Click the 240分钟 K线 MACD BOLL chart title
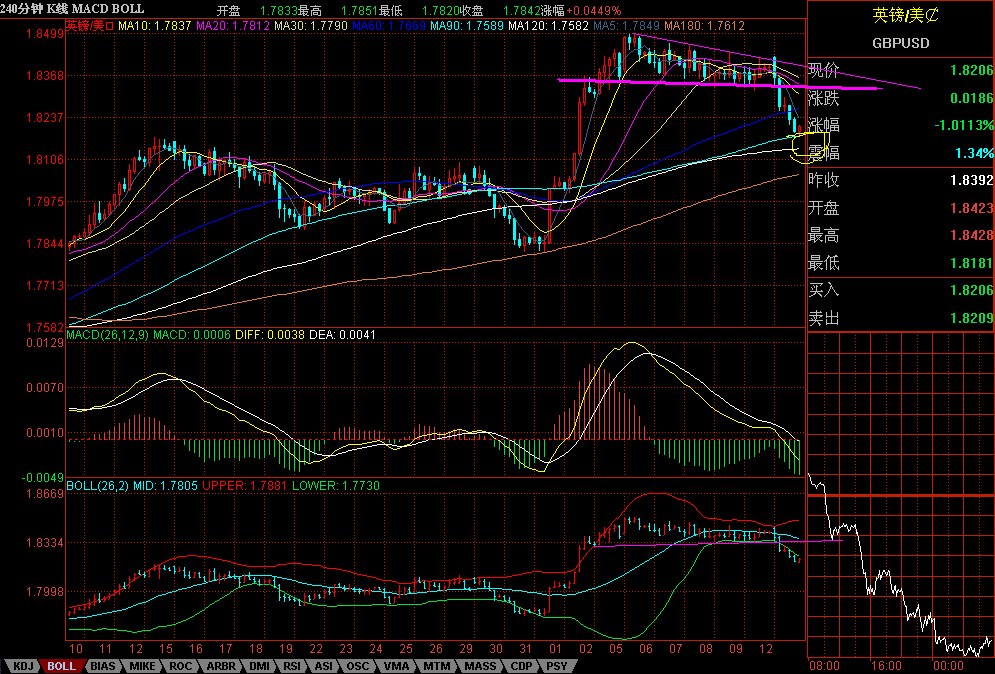 72,9
